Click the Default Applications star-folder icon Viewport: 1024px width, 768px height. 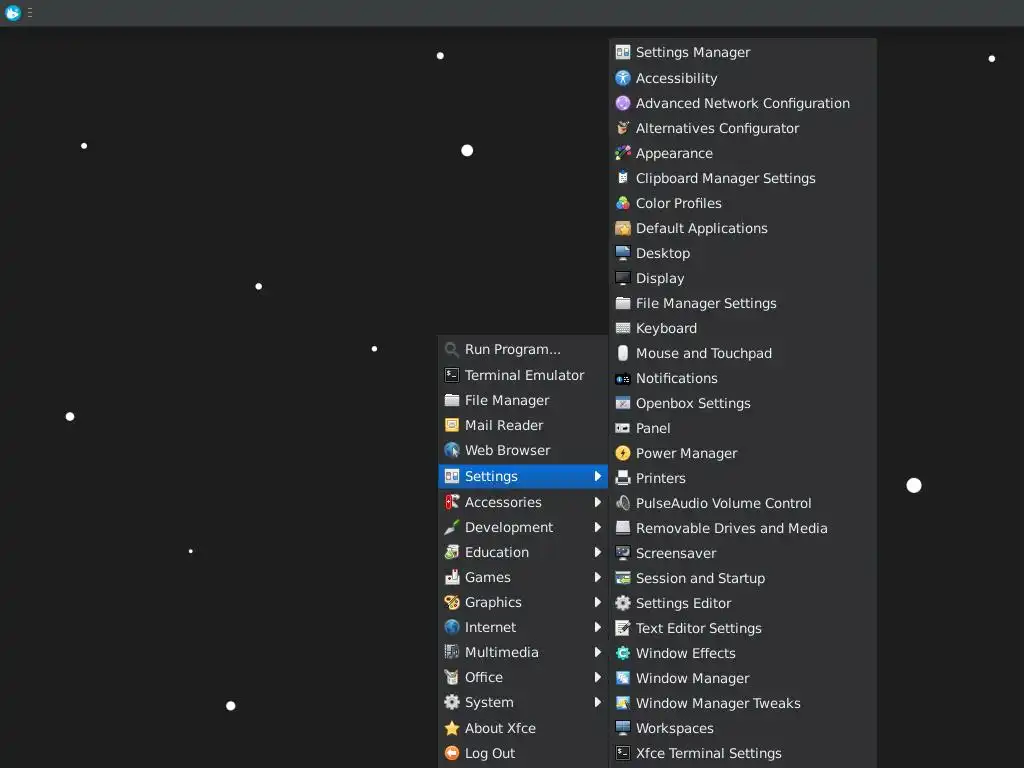click(x=622, y=228)
